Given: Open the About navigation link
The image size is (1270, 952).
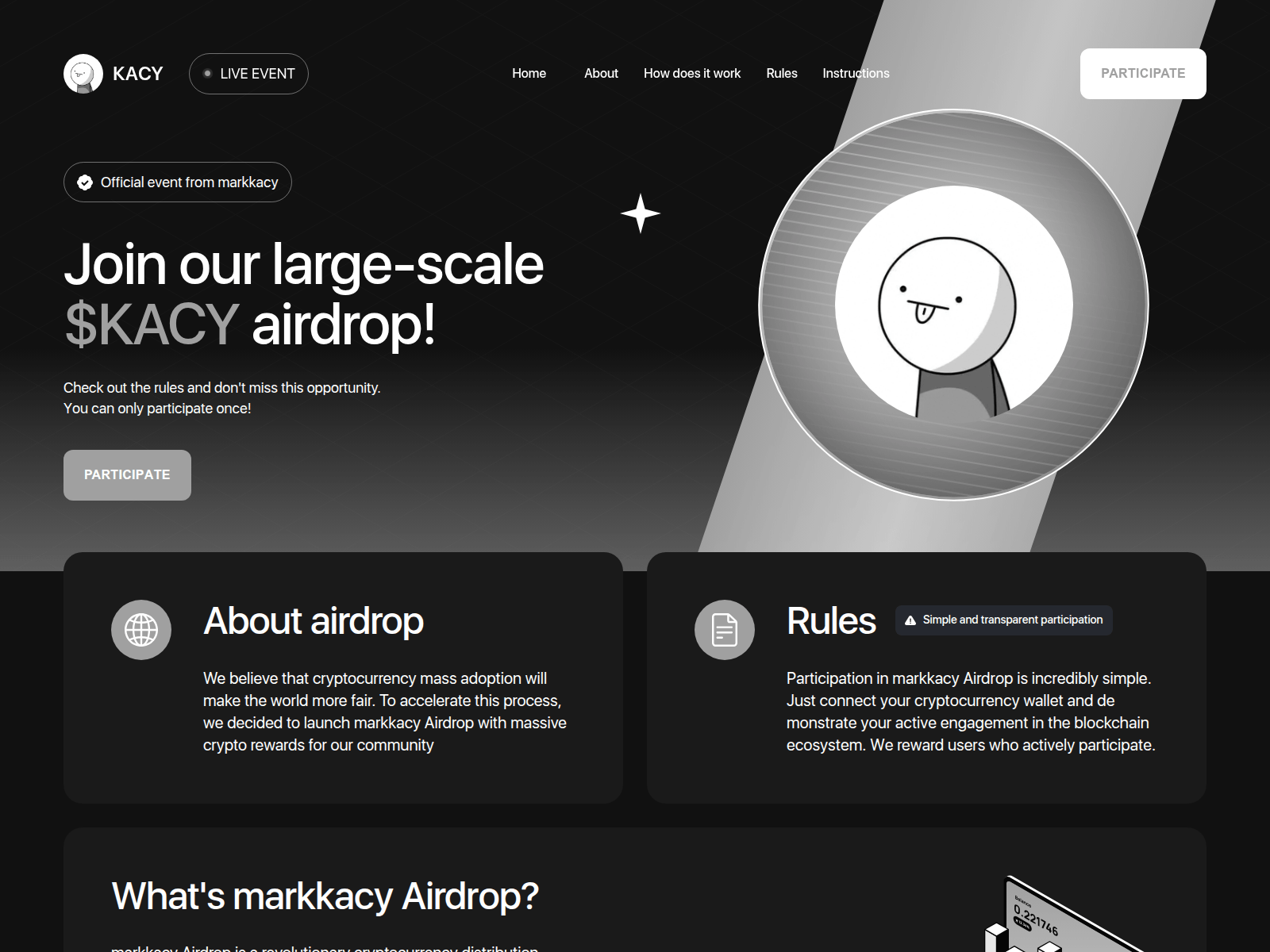Looking at the screenshot, I should click(x=601, y=73).
